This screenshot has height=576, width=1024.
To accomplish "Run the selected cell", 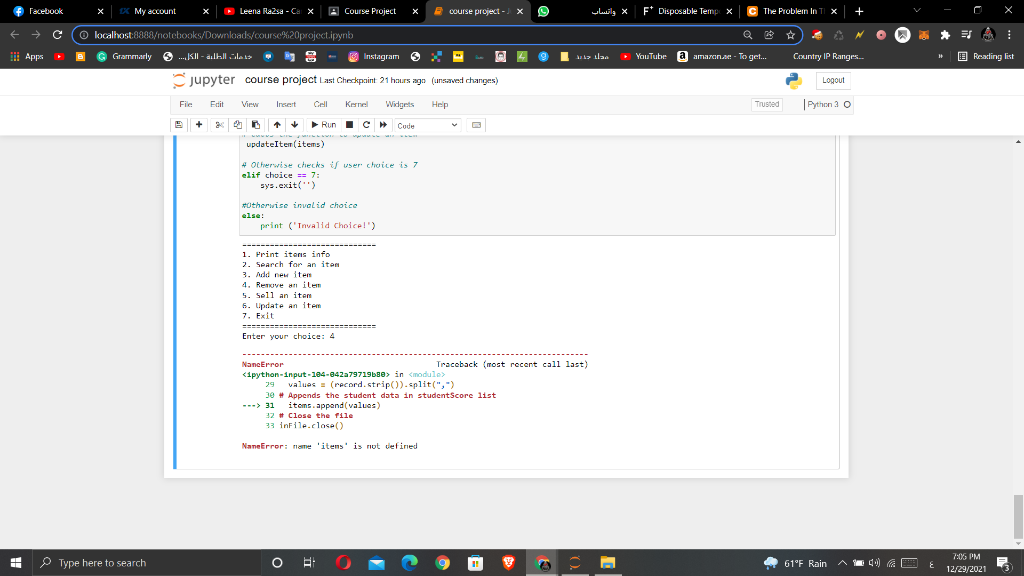I will point(323,125).
